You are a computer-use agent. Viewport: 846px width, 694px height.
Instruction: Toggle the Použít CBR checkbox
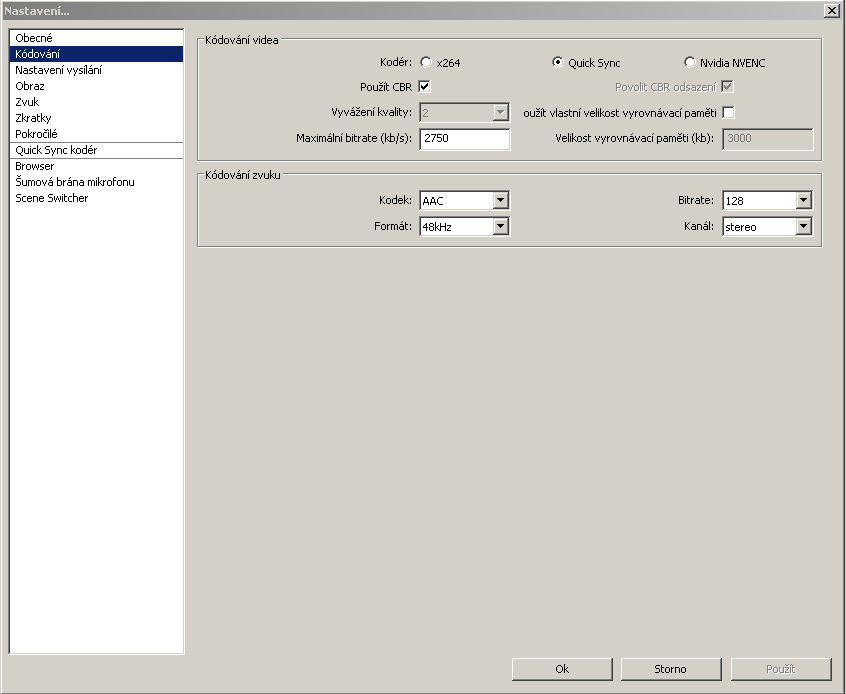(x=425, y=87)
